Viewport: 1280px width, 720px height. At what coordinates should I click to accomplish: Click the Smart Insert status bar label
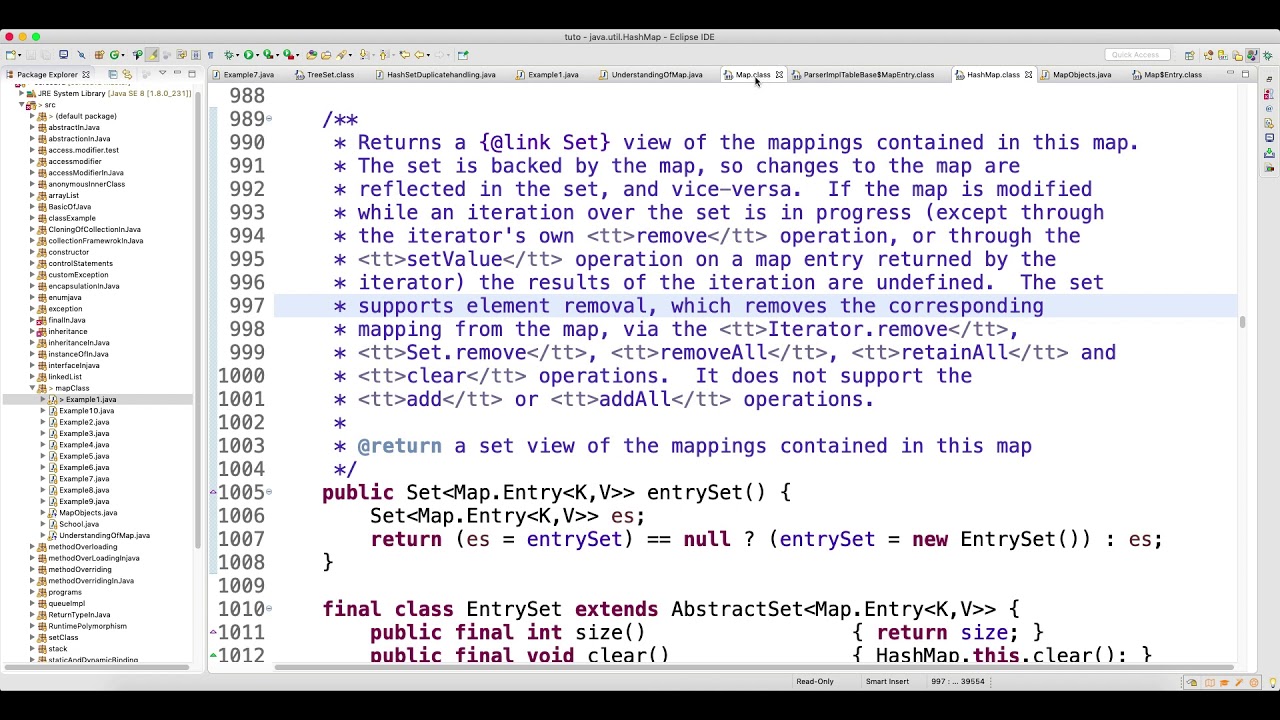pos(887,682)
